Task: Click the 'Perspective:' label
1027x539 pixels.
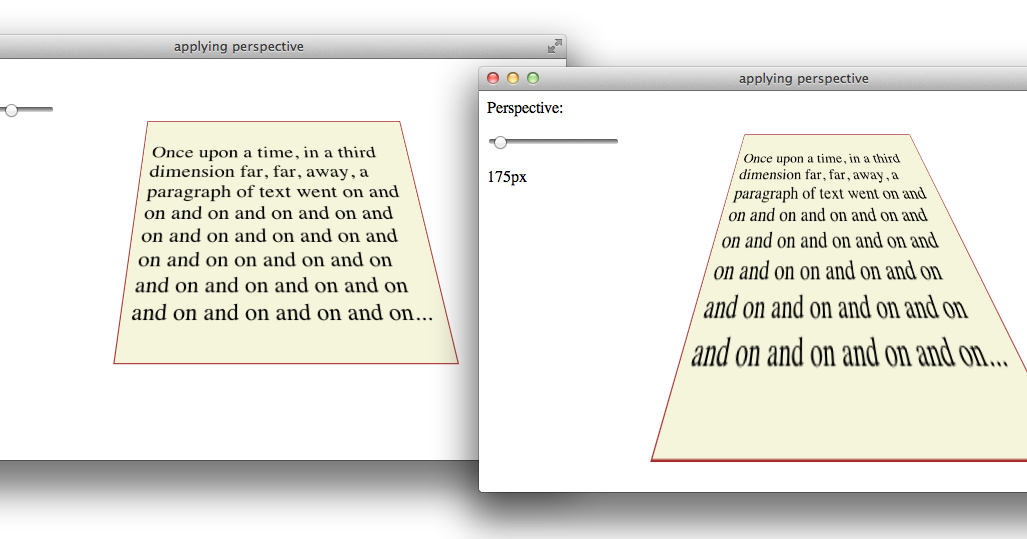Action: [525, 108]
